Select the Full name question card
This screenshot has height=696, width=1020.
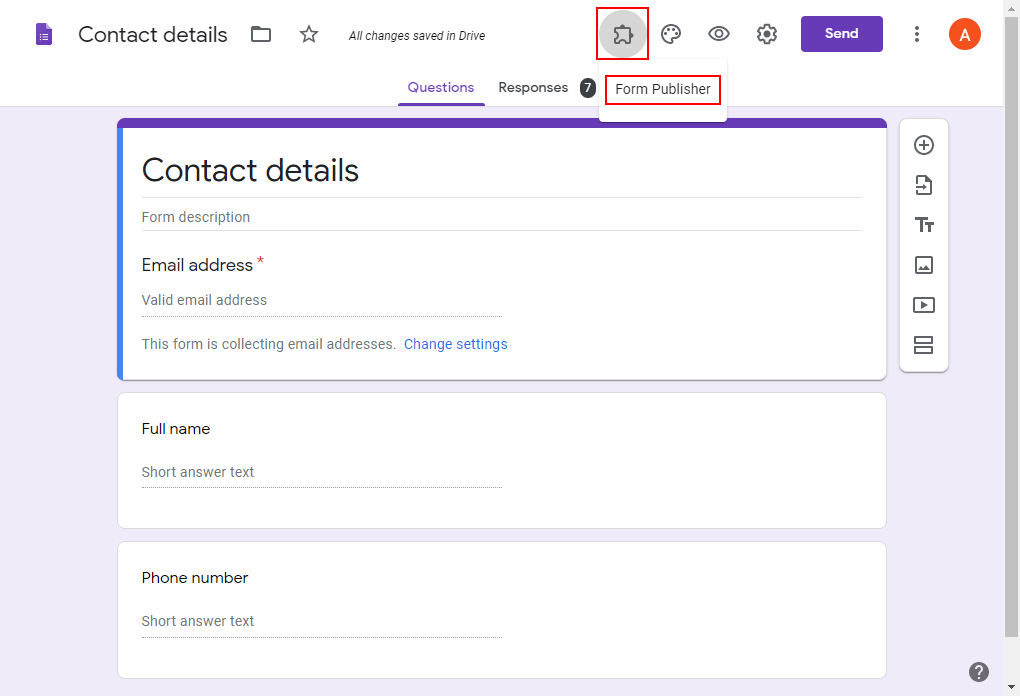tap(502, 461)
